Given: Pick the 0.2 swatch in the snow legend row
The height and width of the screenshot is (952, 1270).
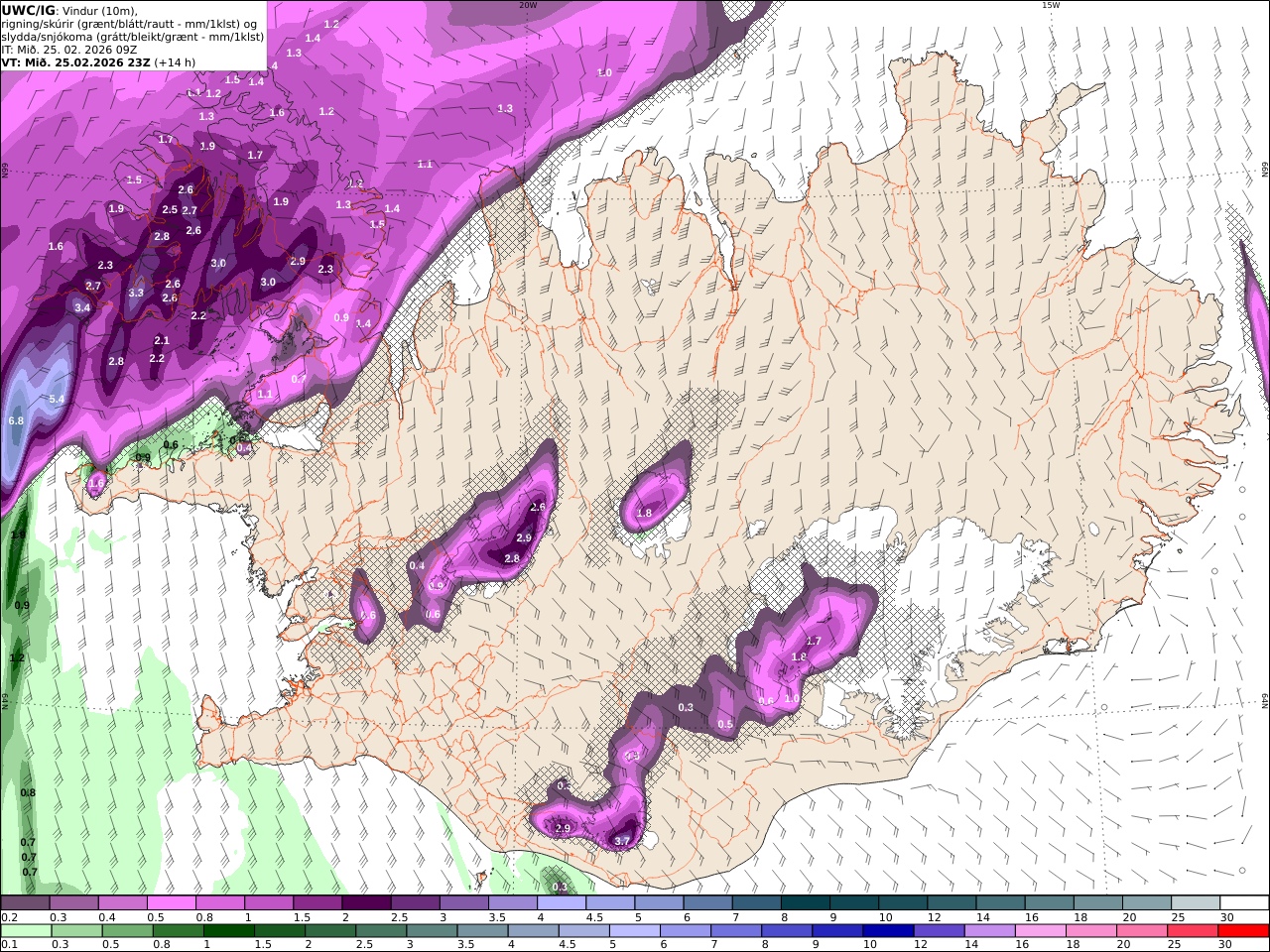Looking at the screenshot, I should coord(25,902).
